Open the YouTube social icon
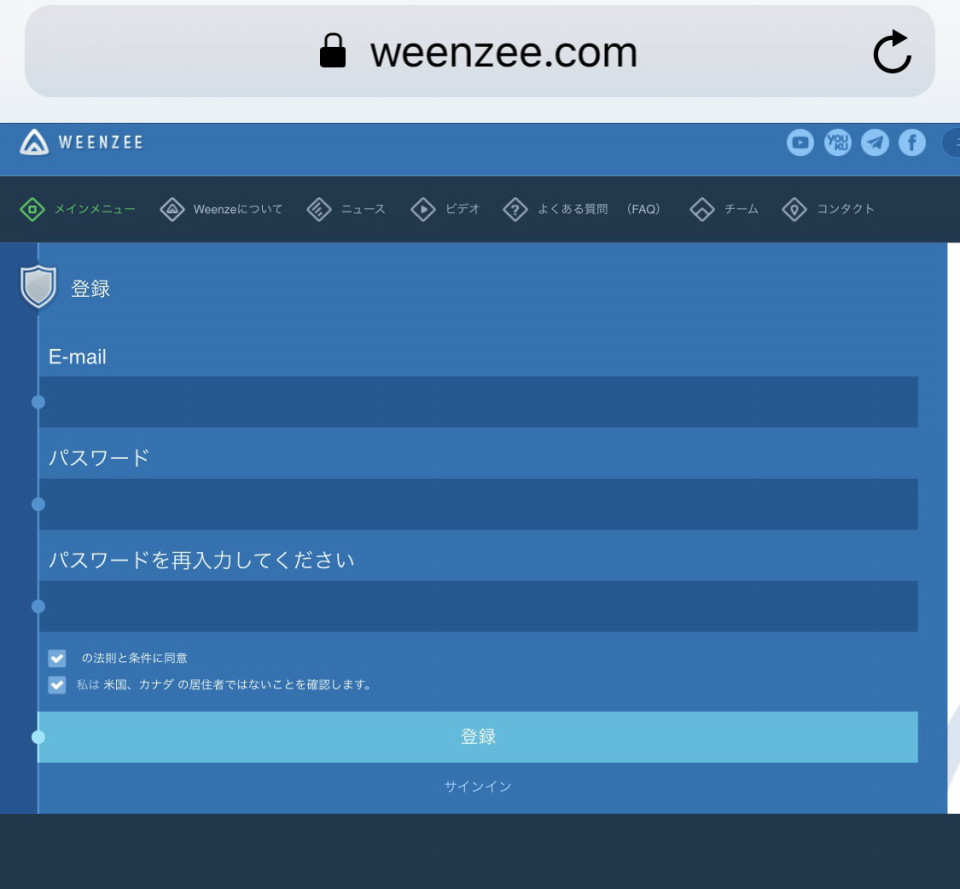Image resolution: width=960 pixels, height=889 pixels. point(800,143)
